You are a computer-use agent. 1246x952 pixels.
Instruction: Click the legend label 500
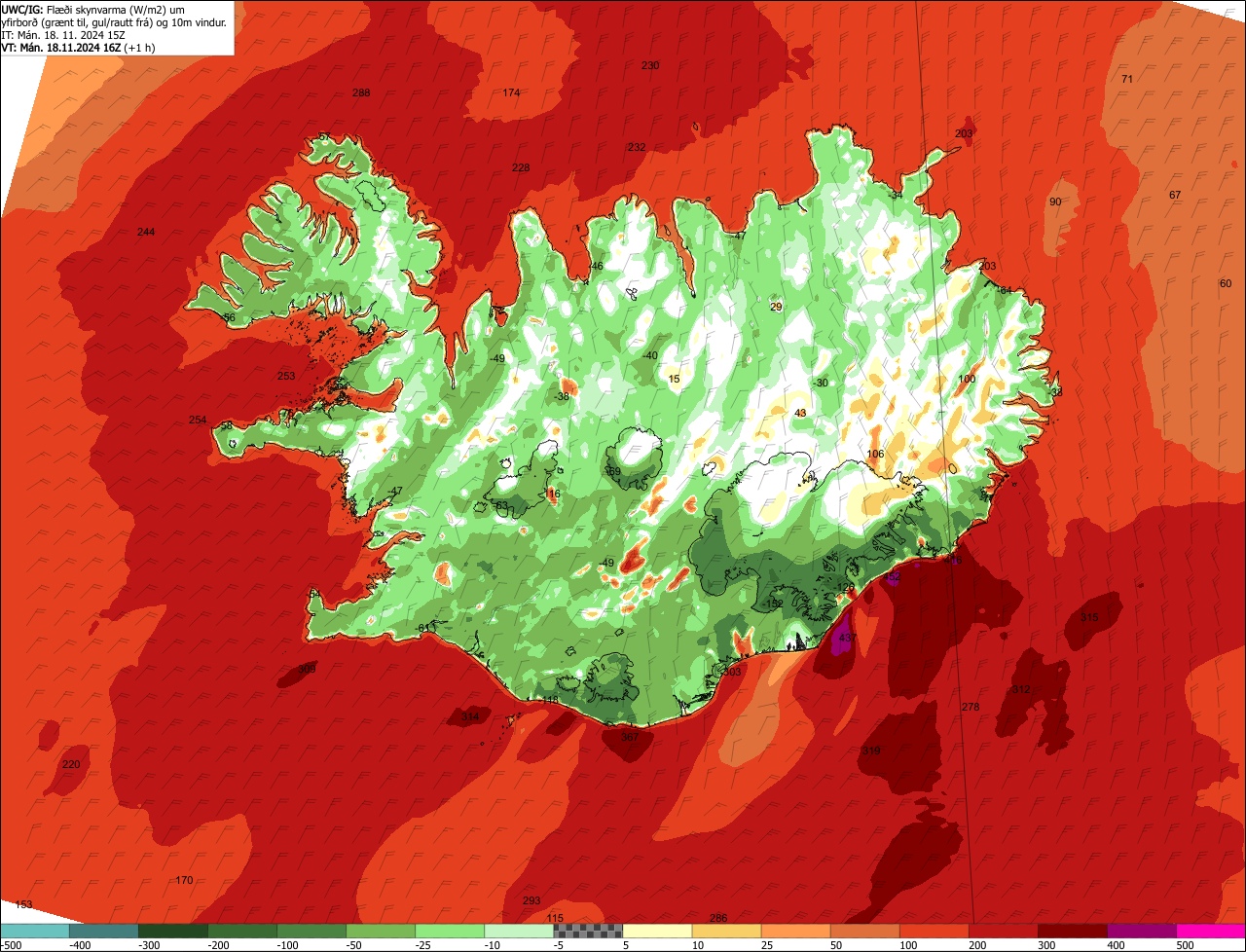pyautogui.click(x=1184, y=944)
